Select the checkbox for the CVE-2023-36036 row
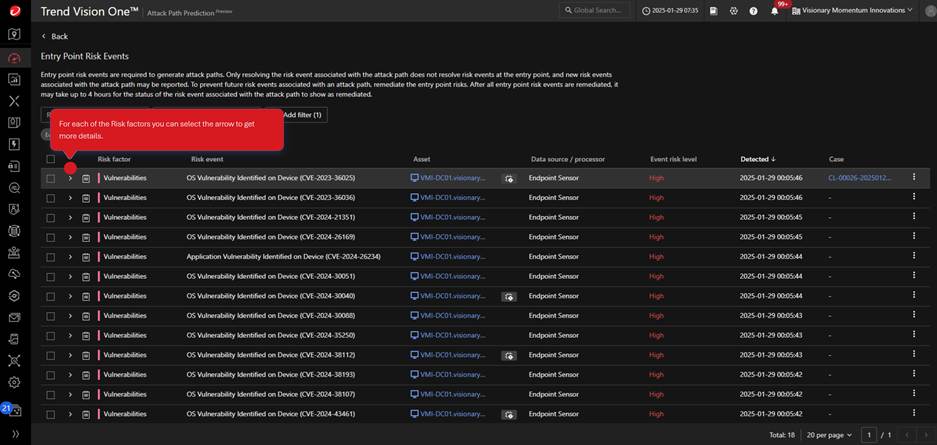This screenshot has height=445, width=937. (x=51, y=198)
